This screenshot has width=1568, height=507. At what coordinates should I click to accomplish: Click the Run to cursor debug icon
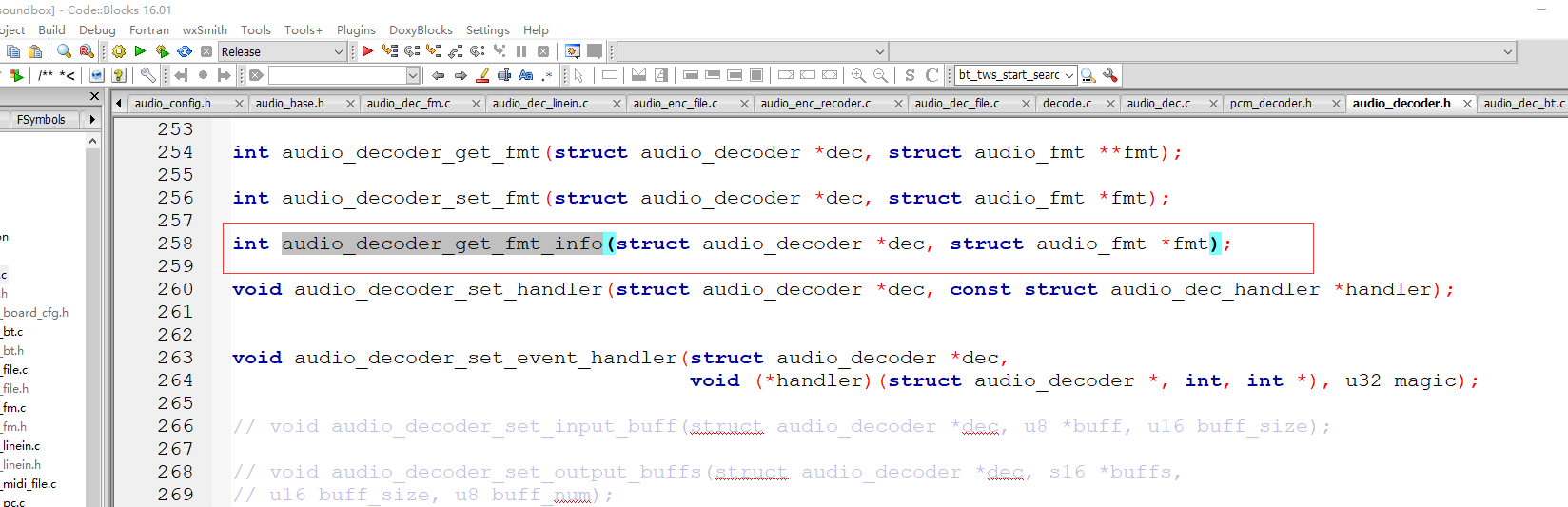click(390, 51)
